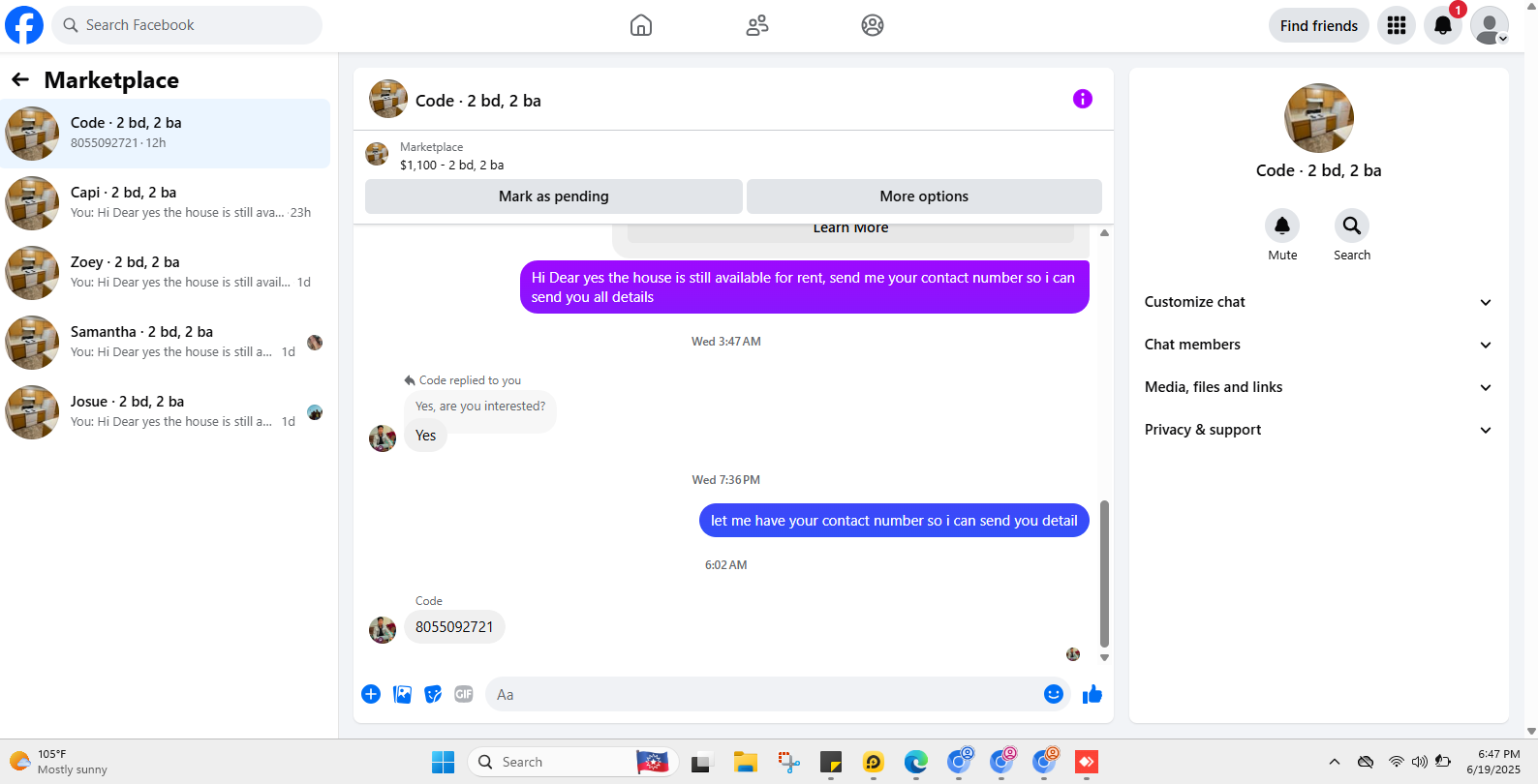Go back using the arrow beside Marketplace
The image size is (1538, 784).
coord(20,79)
